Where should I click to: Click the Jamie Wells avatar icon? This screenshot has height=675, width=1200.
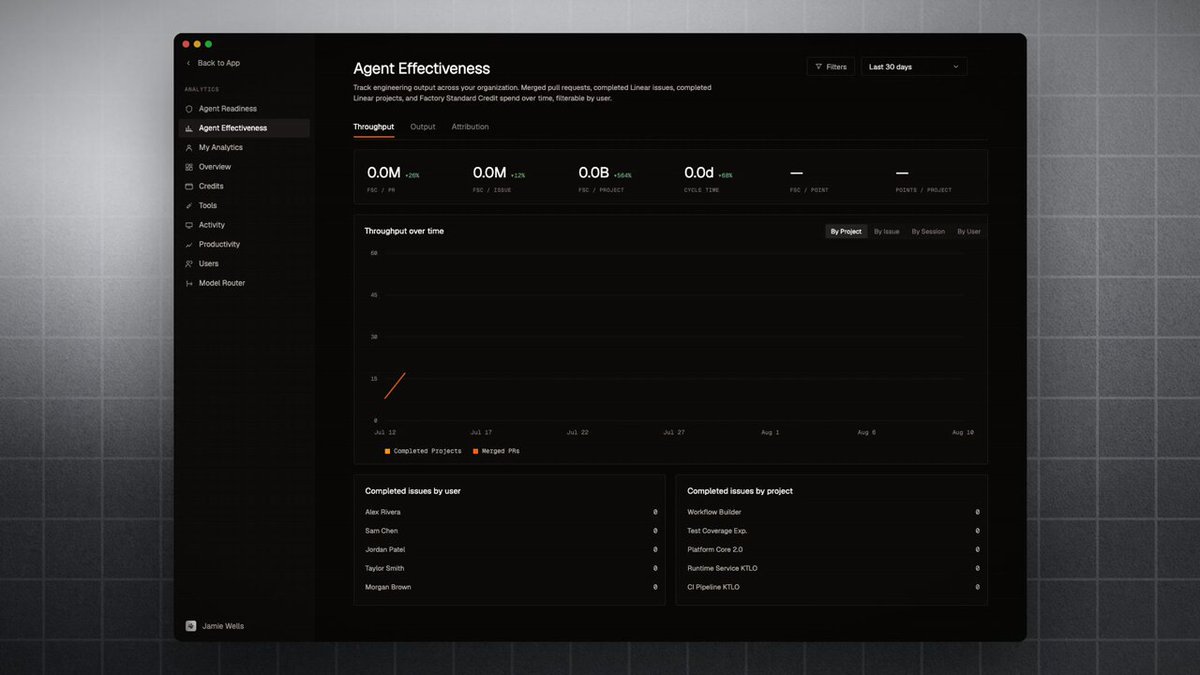[191, 626]
